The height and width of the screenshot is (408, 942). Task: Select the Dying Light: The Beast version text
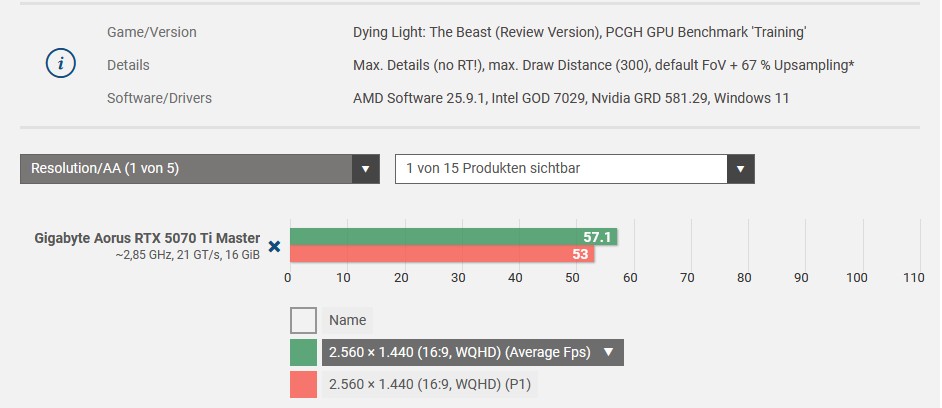coord(579,32)
